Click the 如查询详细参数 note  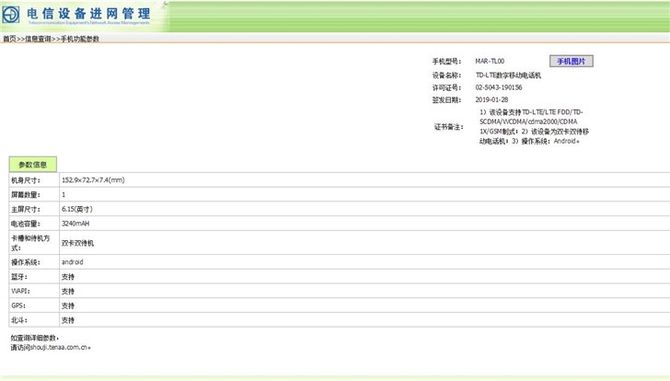pyautogui.click(x=35, y=338)
